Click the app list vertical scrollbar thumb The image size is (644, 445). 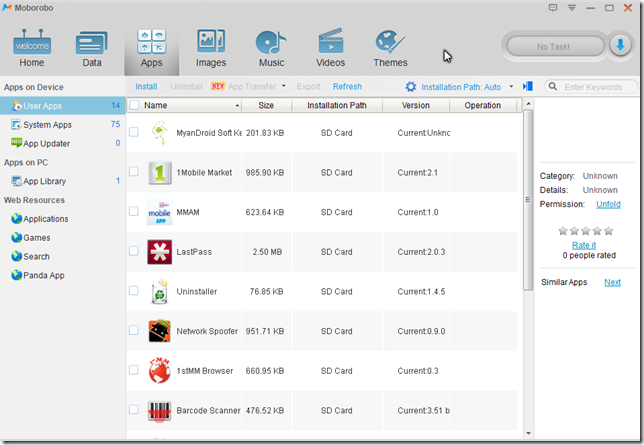pyautogui.click(x=528, y=200)
